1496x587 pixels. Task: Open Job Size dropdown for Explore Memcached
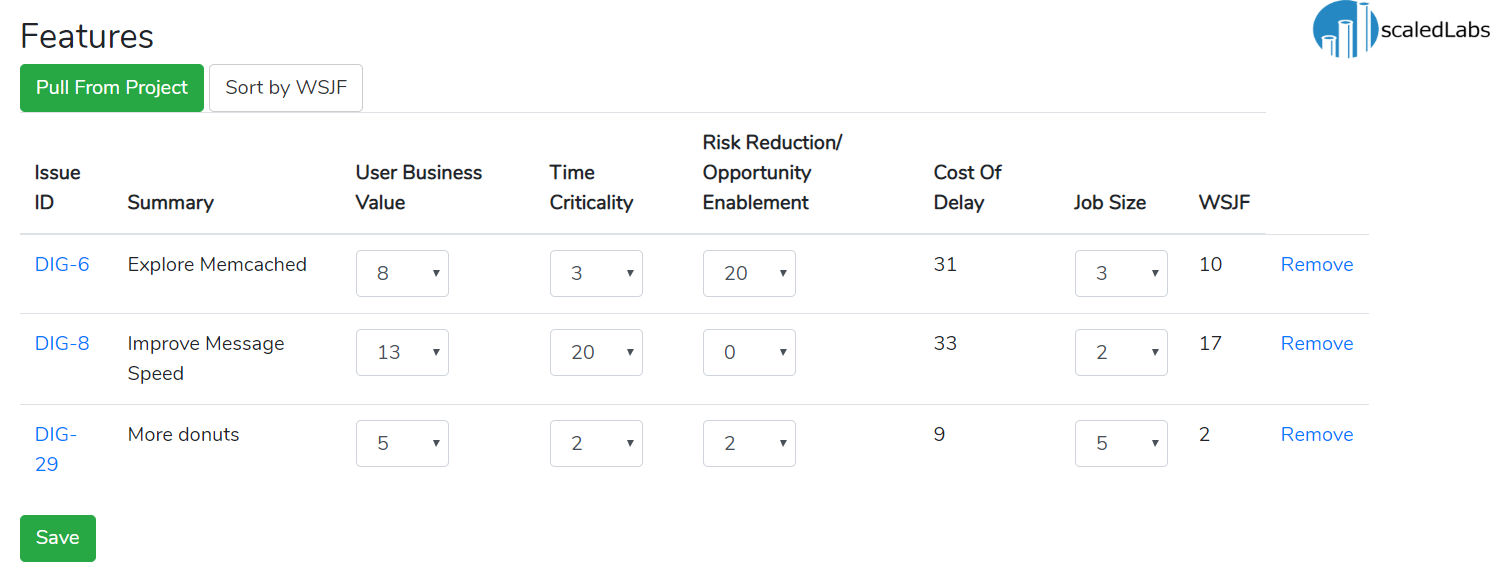click(x=1121, y=273)
